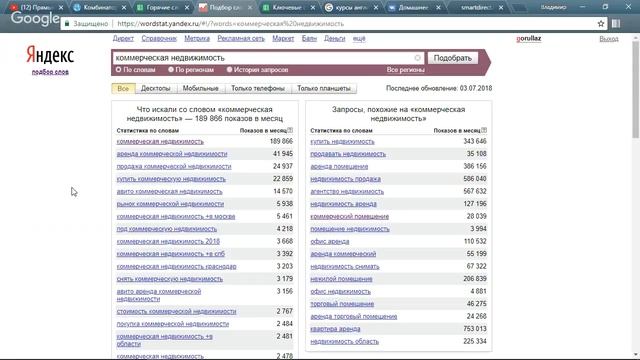Close the 'курсы англ' Google tab
This screenshot has height=360, width=640.
tap(376, 7)
